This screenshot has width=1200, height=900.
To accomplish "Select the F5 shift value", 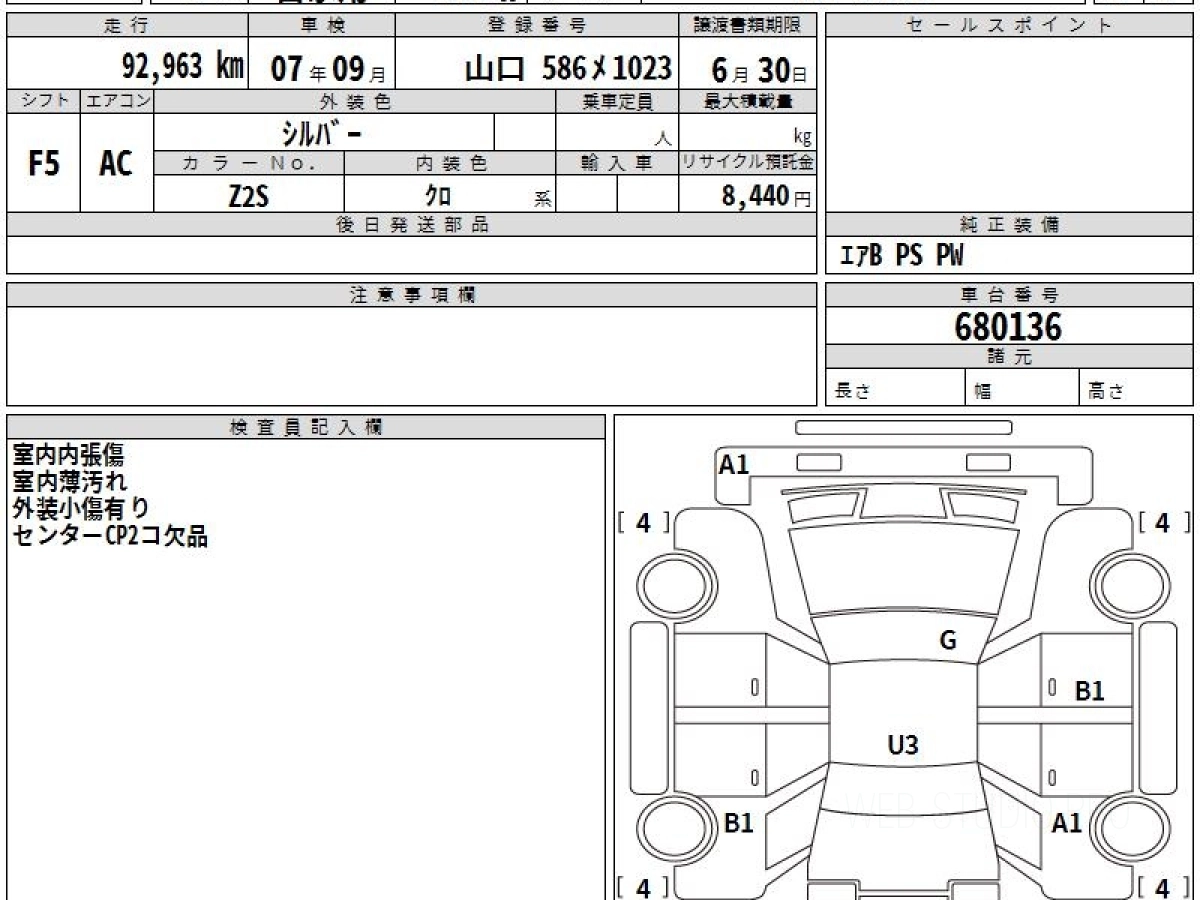I will tap(43, 163).
